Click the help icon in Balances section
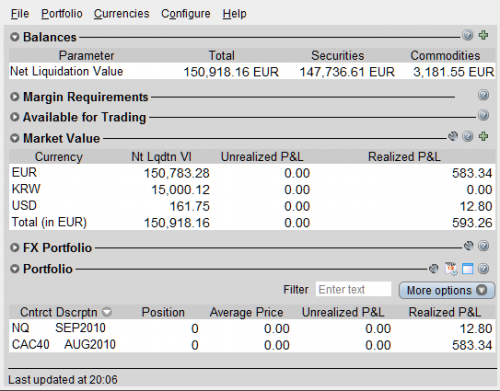The height and width of the screenshot is (391, 500). pyautogui.click(x=468, y=35)
